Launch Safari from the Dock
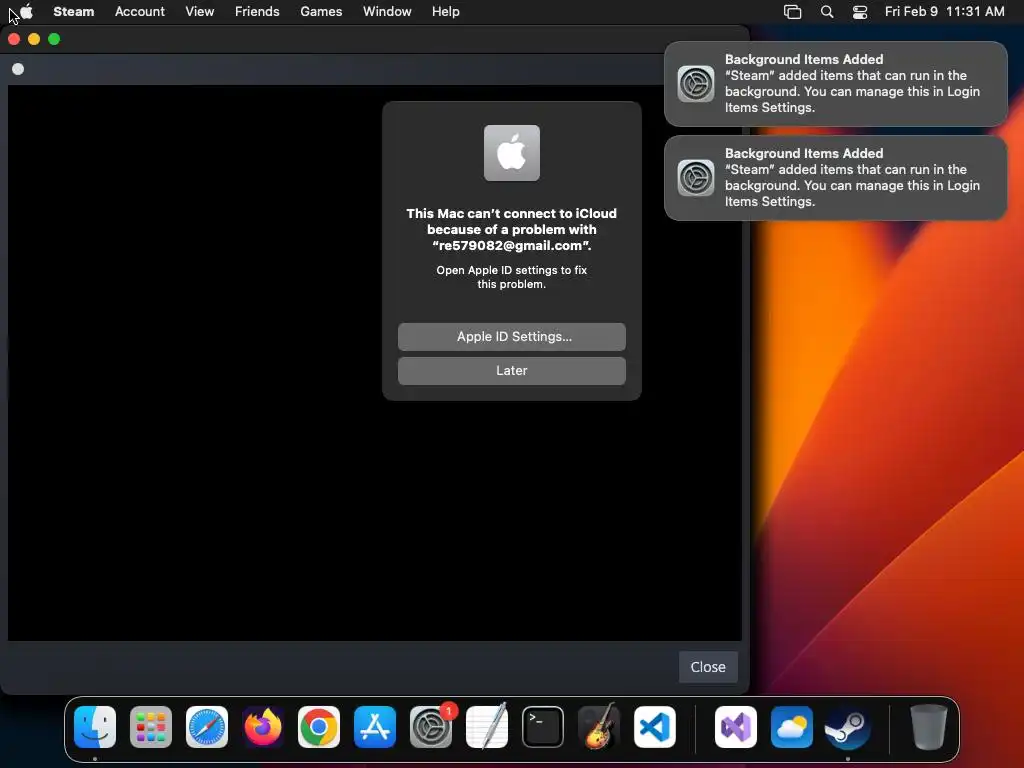 (x=207, y=727)
